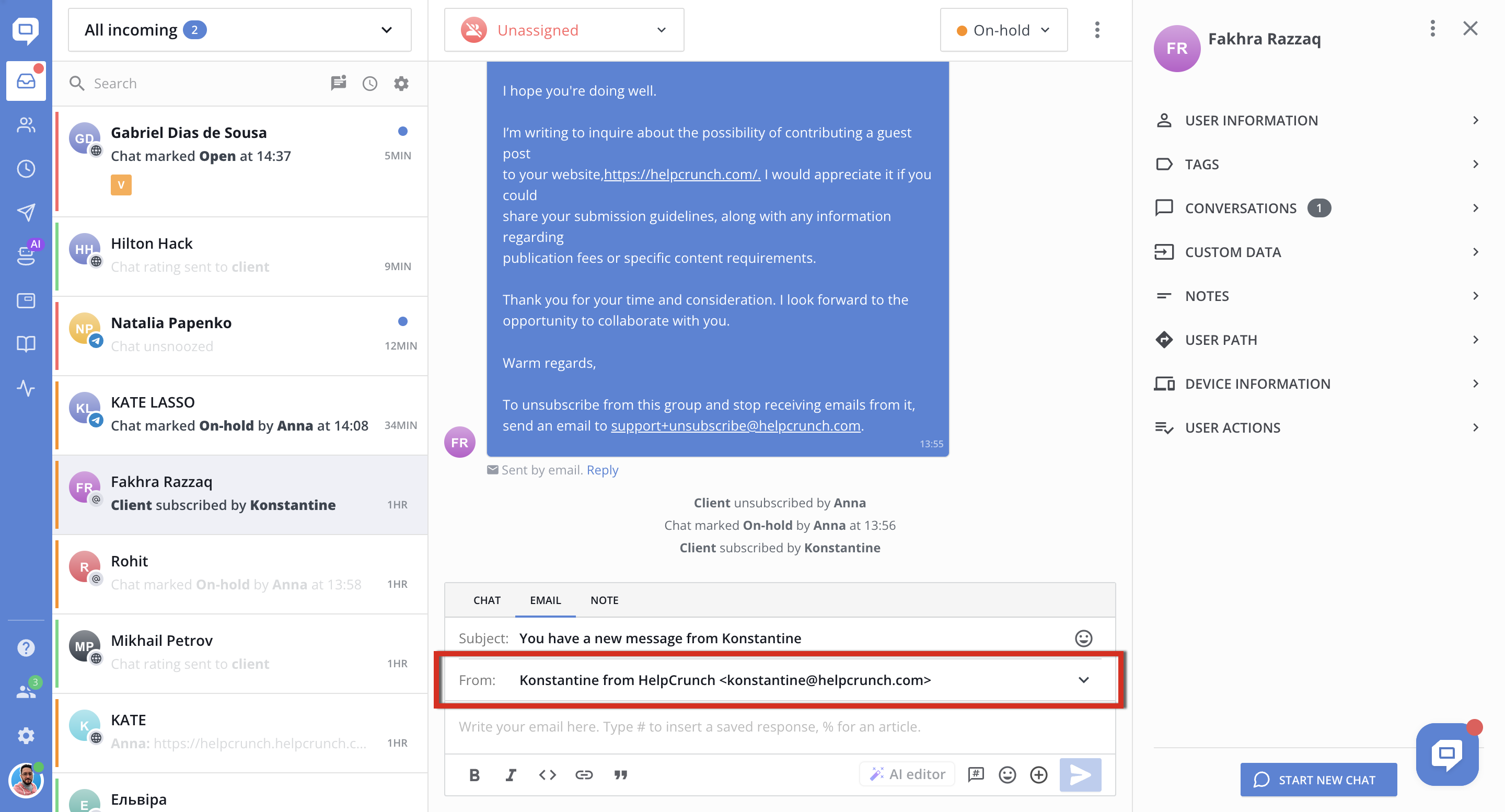Expand the User Information section

[1318, 120]
